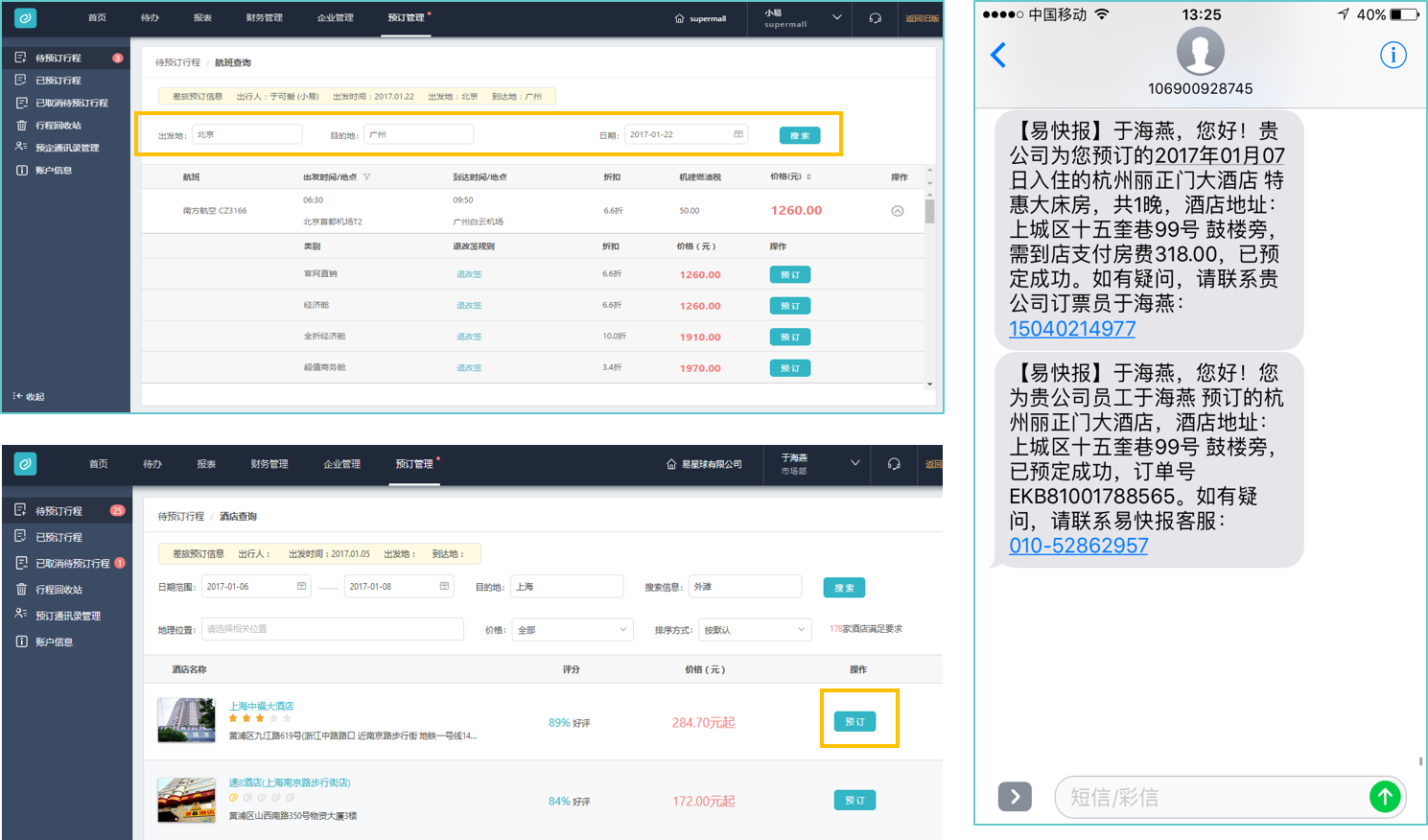Click 搜索 button in the flight query form
This screenshot has width=1428, height=840.
pos(800,135)
